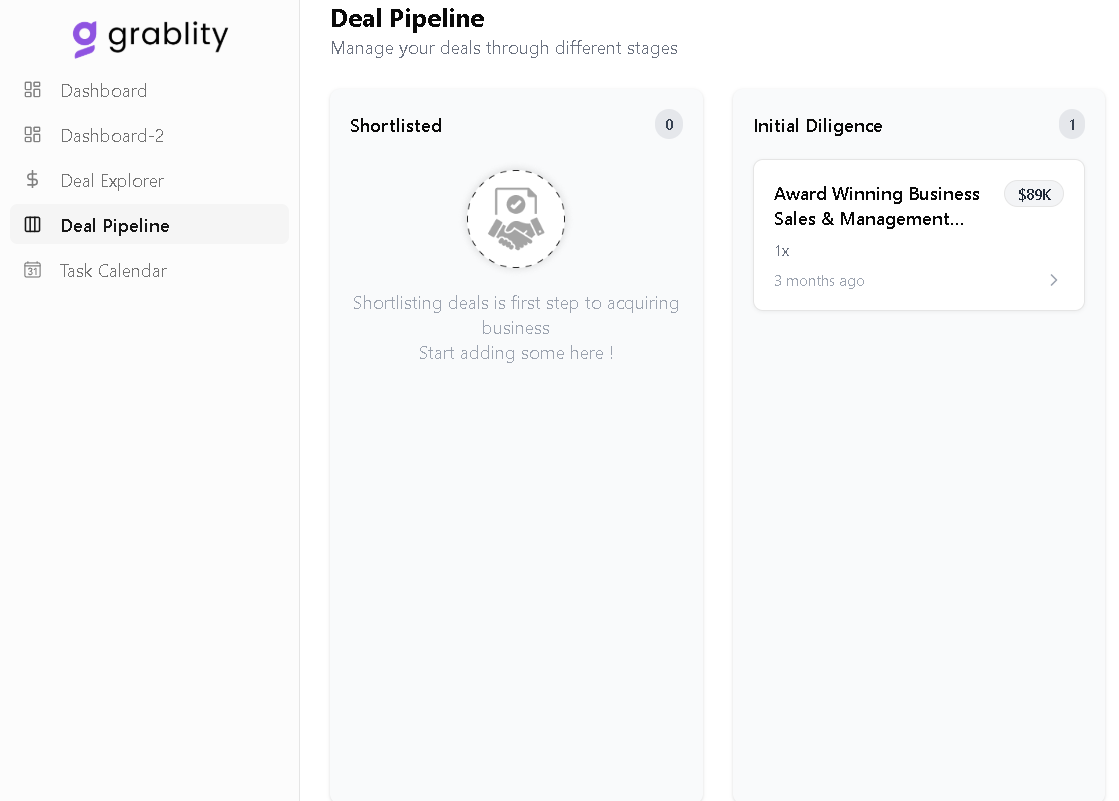
Task: Click the Initial Diligence column header
Action: click(818, 126)
